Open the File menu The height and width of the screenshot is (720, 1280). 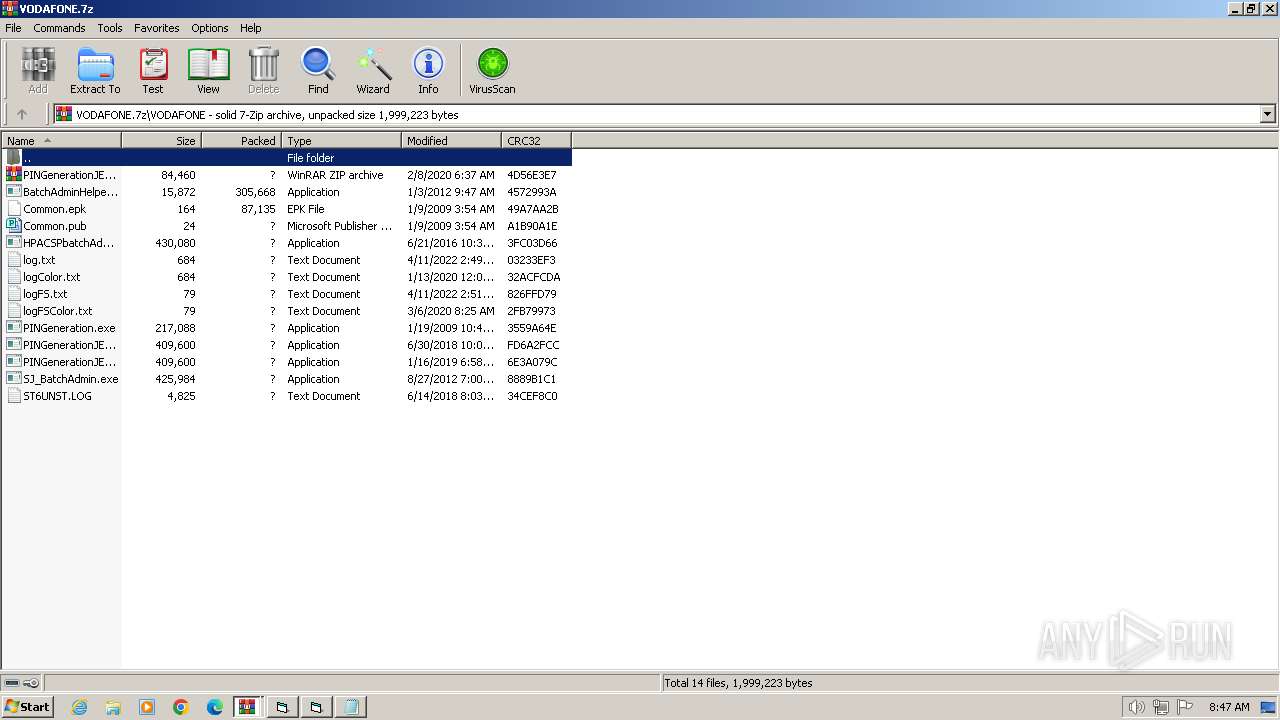[13, 28]
